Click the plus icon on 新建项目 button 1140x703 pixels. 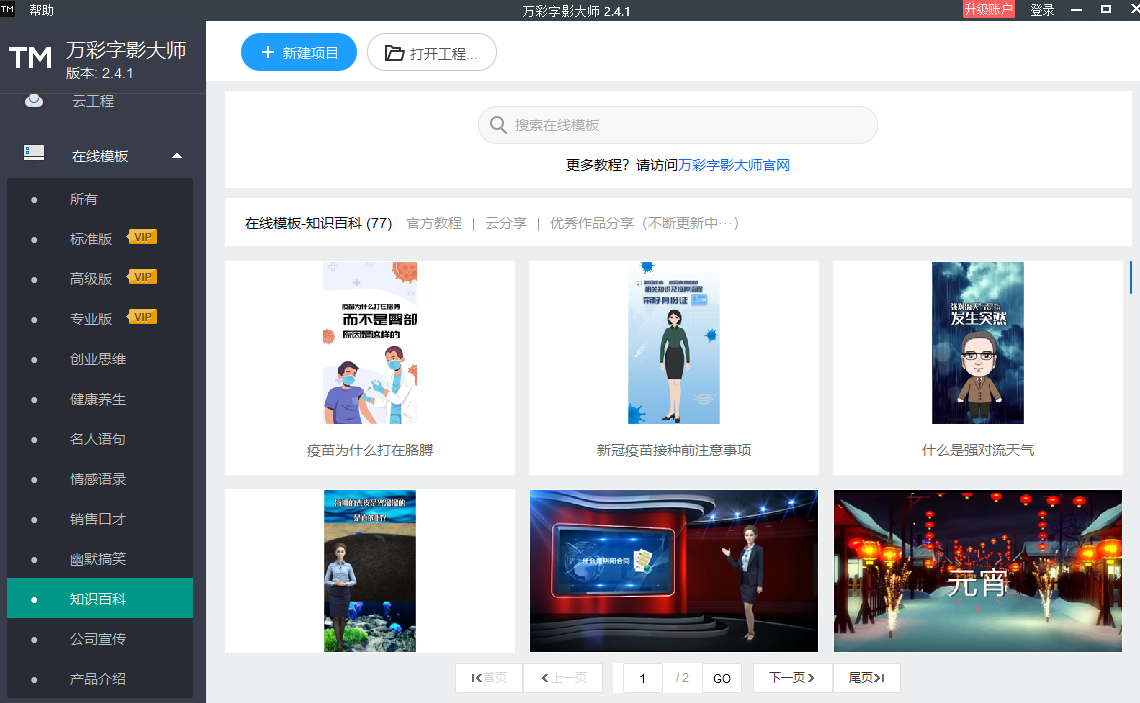click(x=263, y=51)
